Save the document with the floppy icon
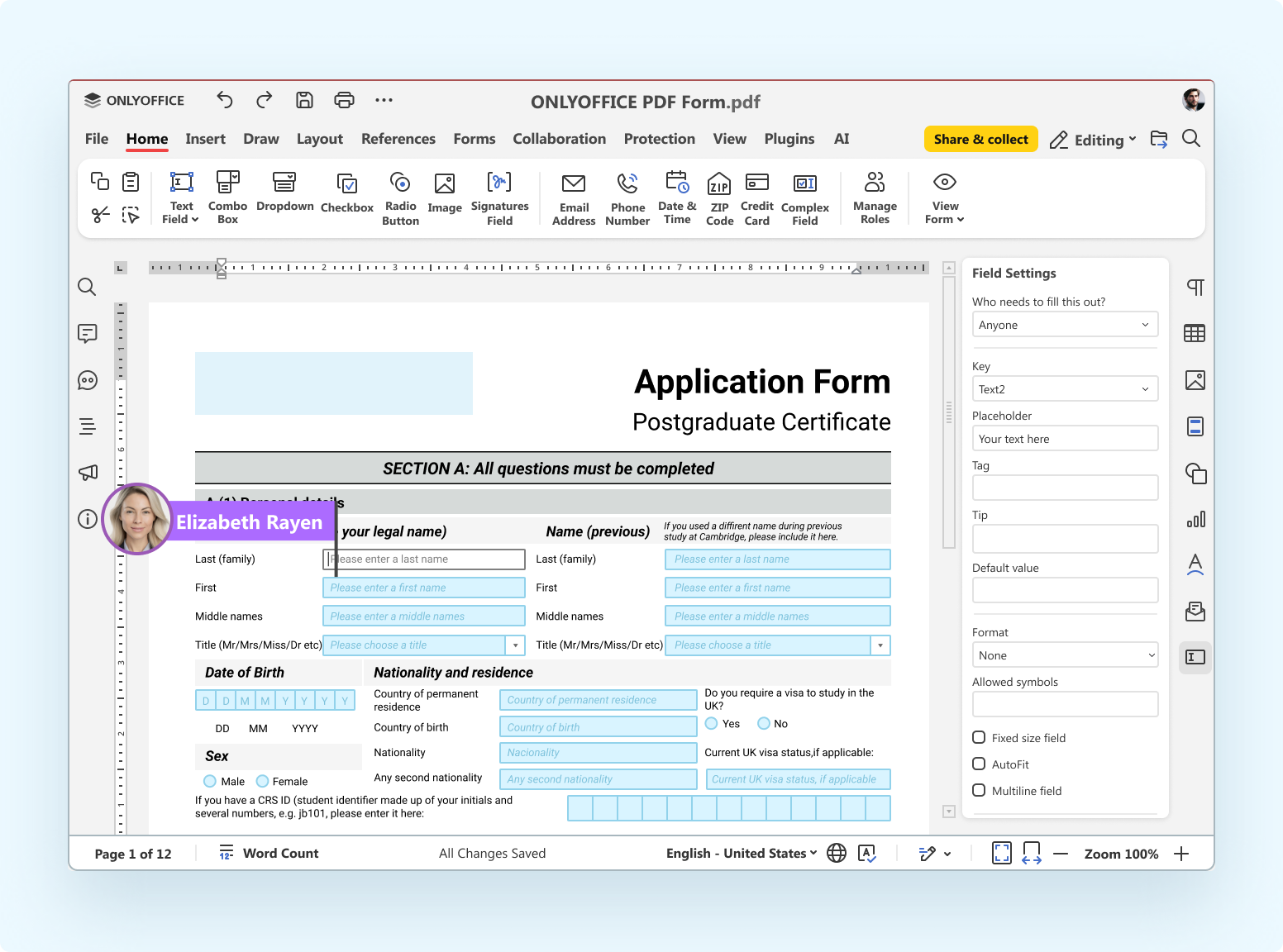The height and width of the screenshot is (952, 1283). pos(304,100)
